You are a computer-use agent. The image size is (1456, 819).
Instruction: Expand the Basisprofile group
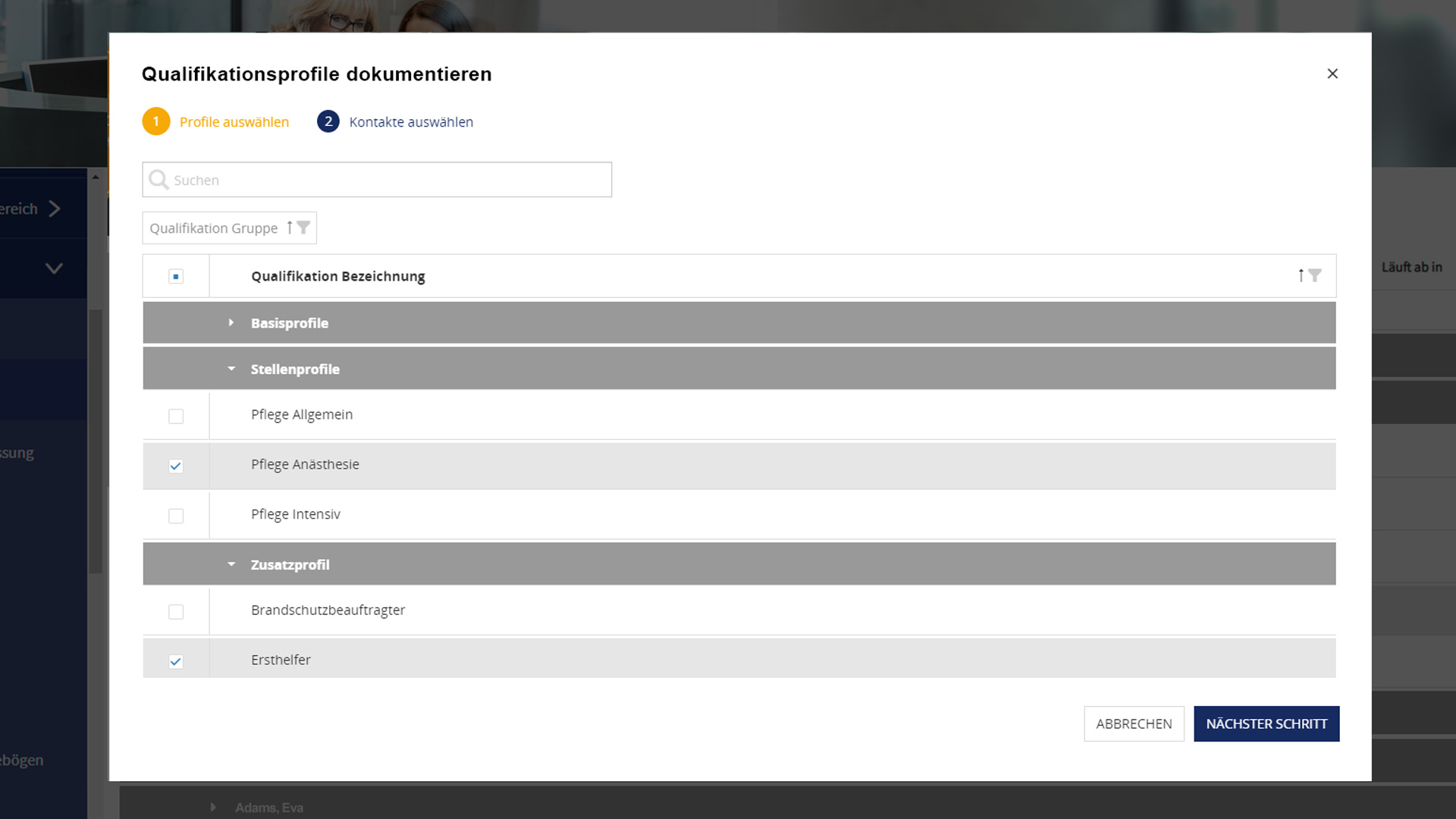click(x=231, y=323)
